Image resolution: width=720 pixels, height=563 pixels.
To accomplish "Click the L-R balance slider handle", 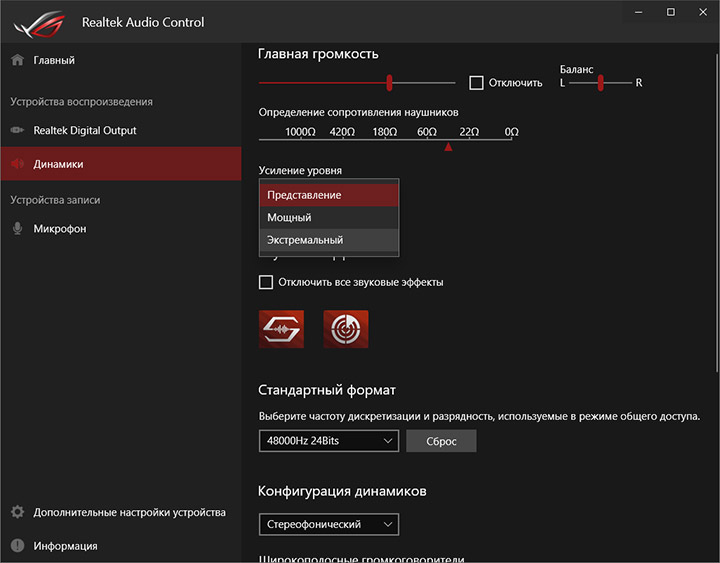I will pos(601,83).
